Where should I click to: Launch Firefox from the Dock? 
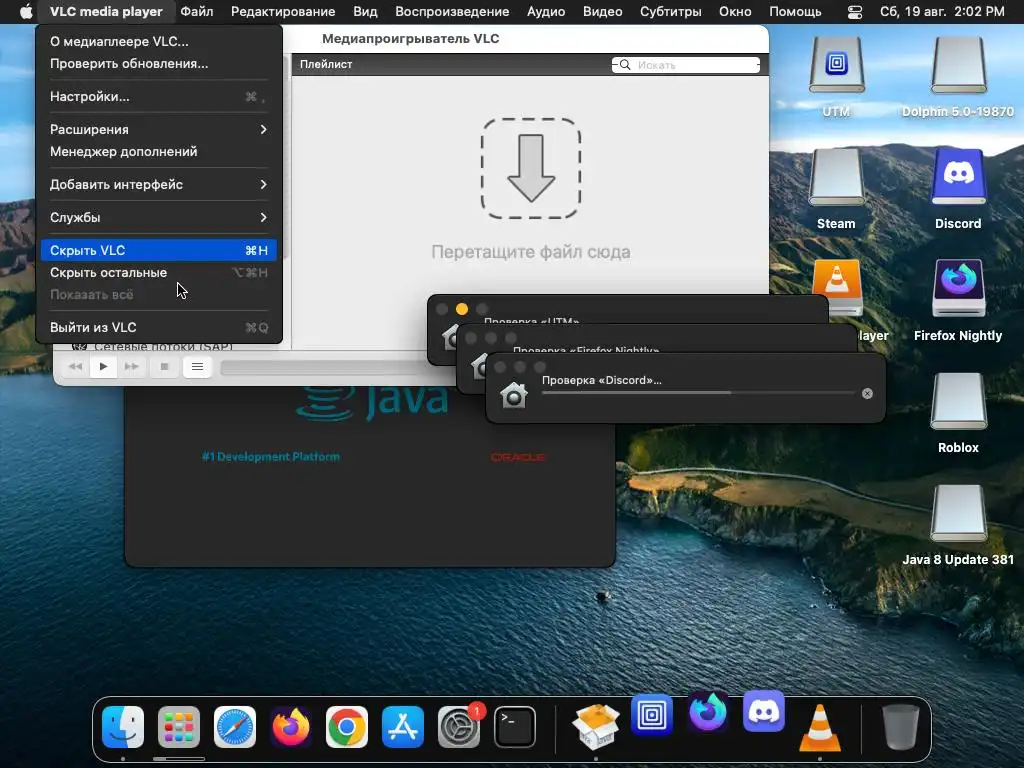pyautogui.click(x=291, y=727)
